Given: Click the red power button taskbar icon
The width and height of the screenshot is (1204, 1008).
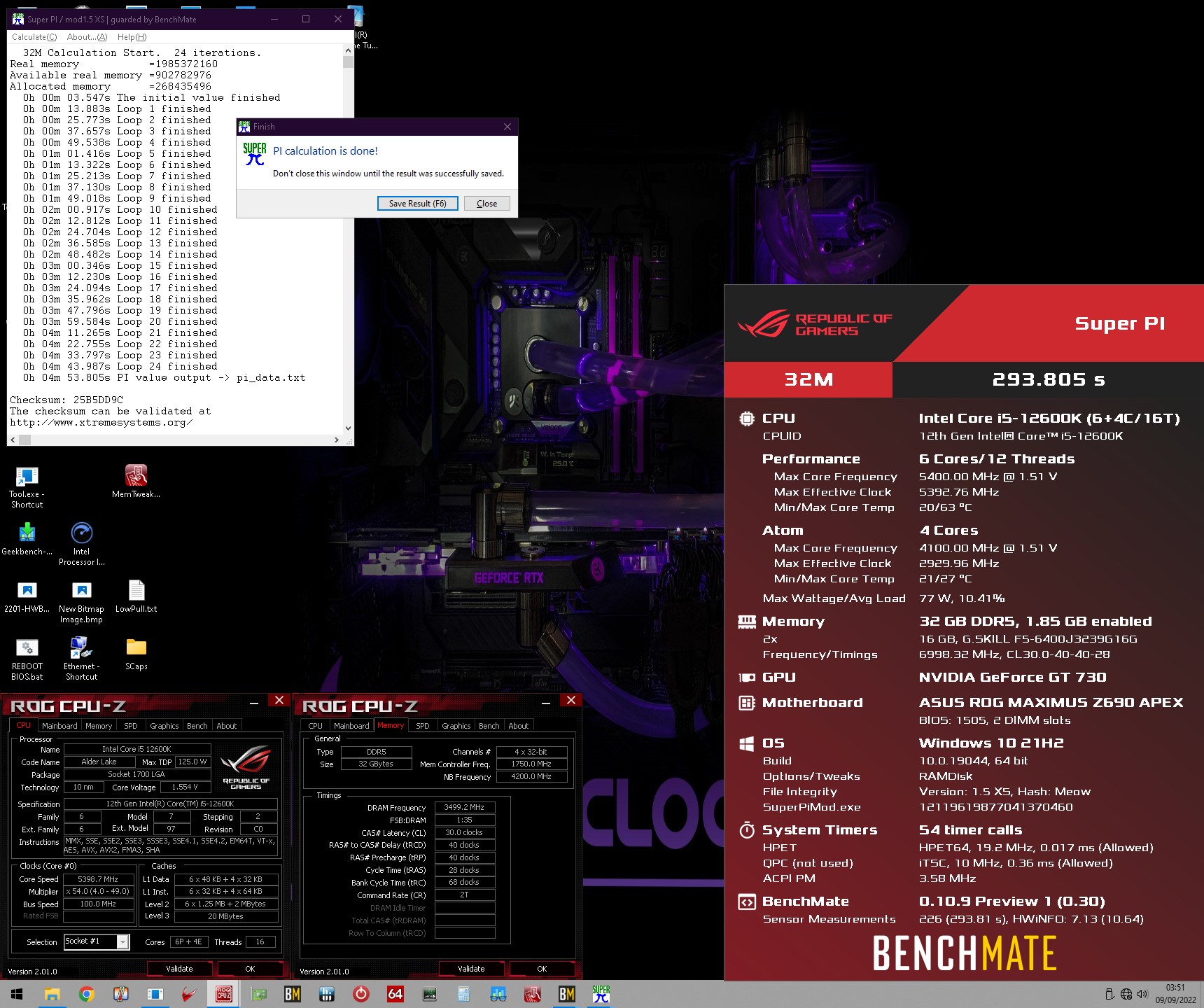Looking at the screenshot, I should point(361,994).
